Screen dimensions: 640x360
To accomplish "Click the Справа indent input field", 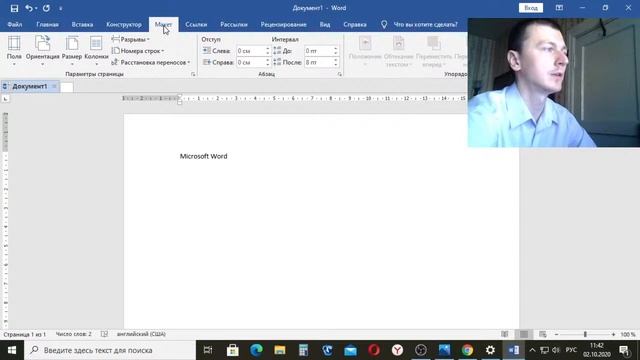I will 250,62.
